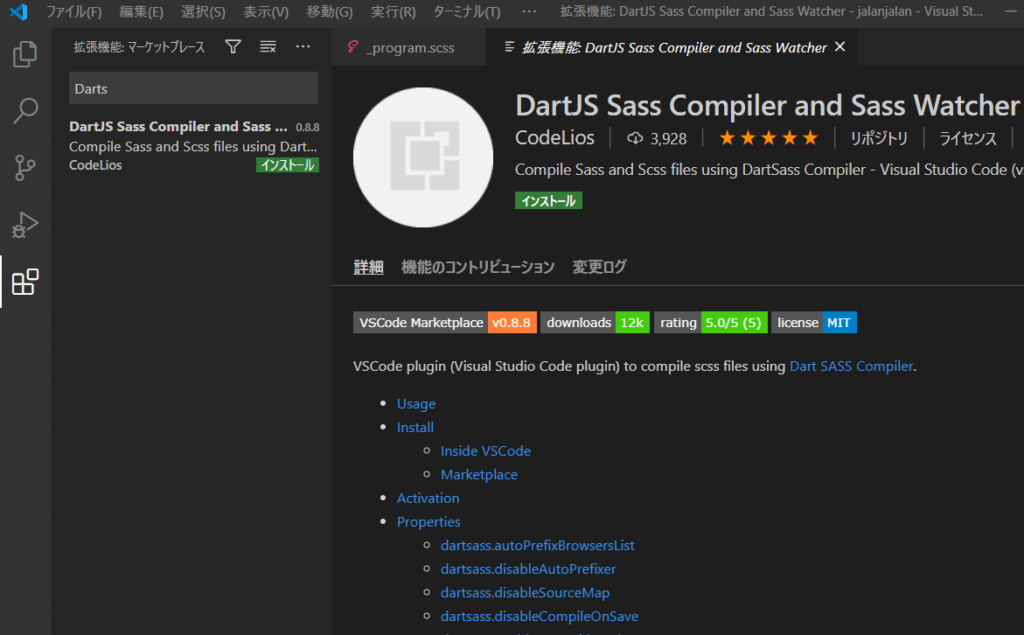Switch to the 機能のコントリビューション tab
1024x635 pixels.
477,267
